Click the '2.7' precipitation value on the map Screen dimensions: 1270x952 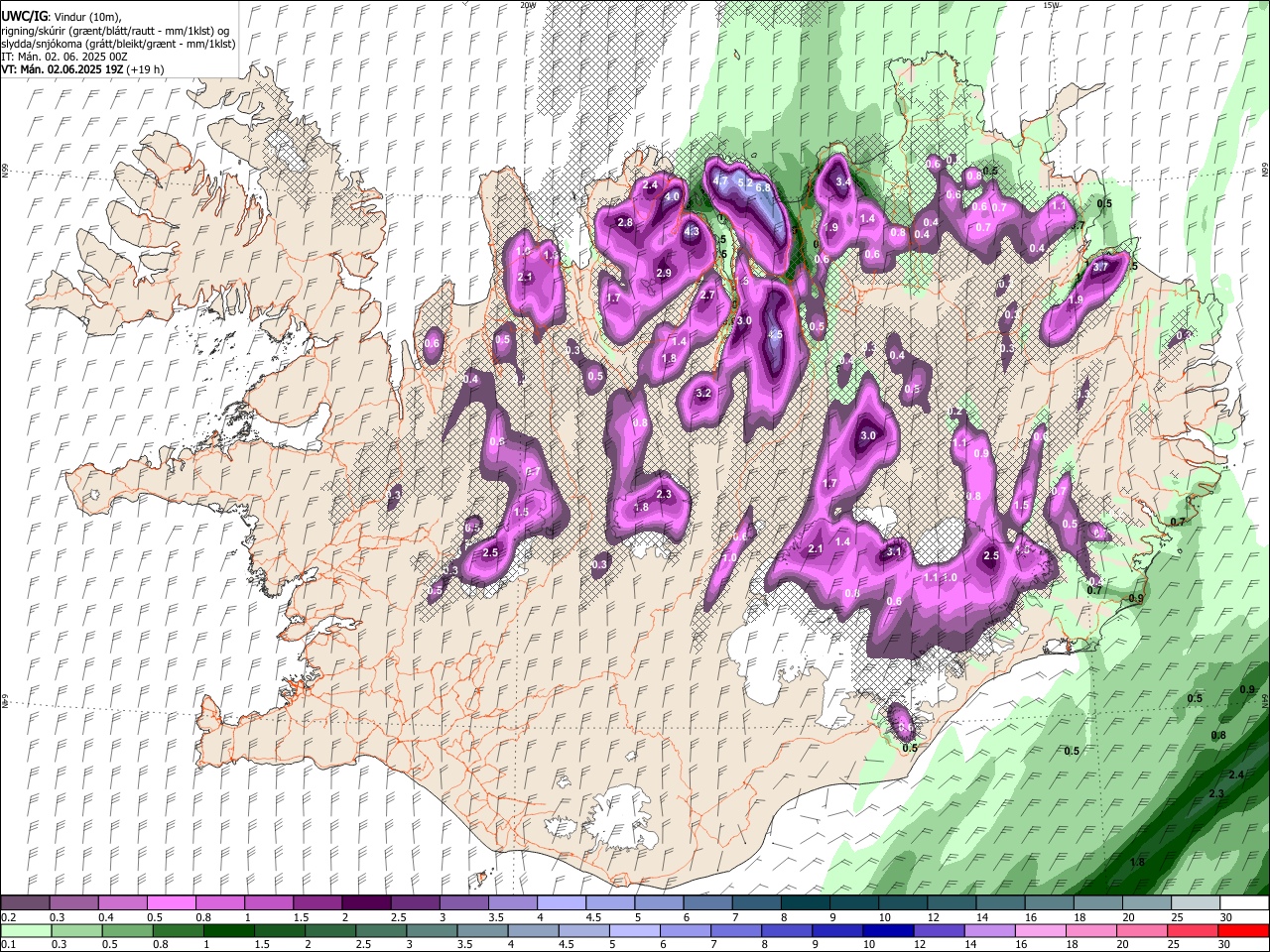707,296
